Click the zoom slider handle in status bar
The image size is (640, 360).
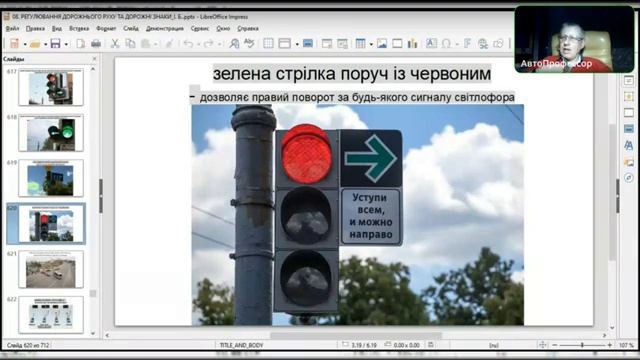pyautogui.click(x=582, y=345)
